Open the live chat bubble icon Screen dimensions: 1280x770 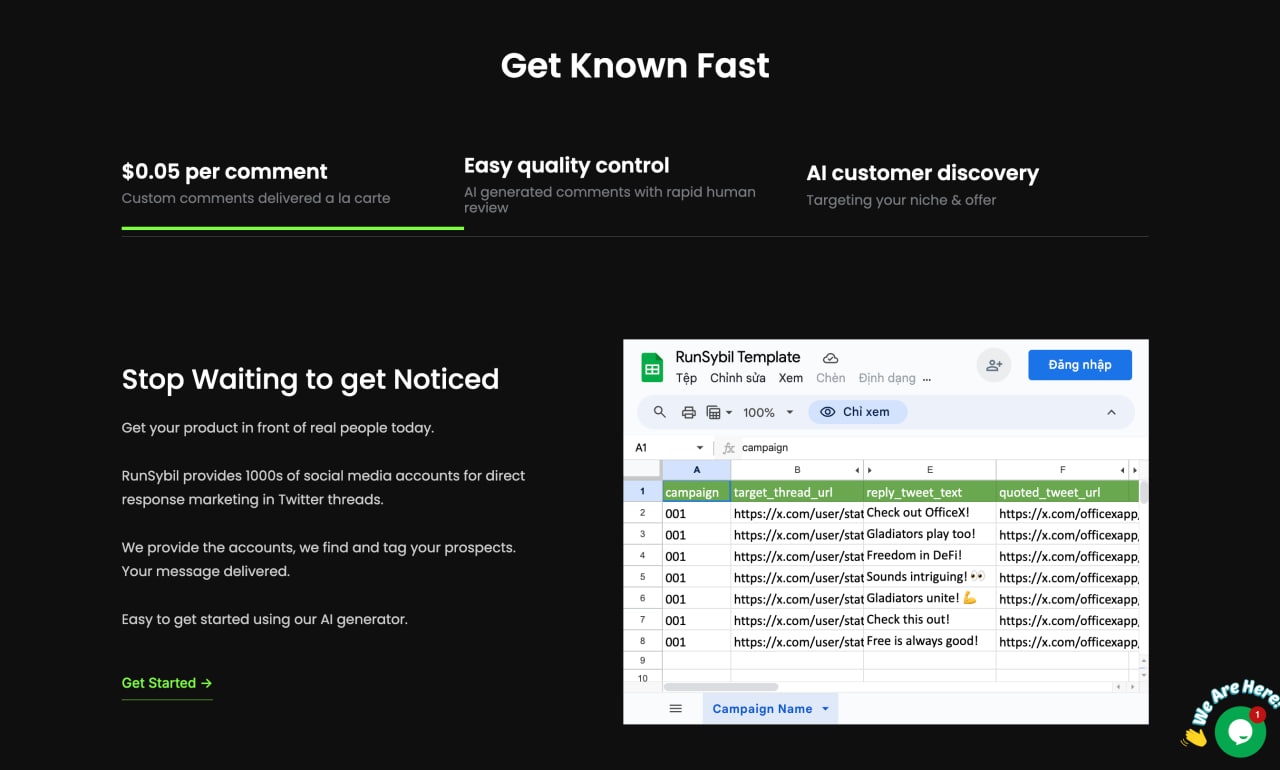pos(1240,732)
